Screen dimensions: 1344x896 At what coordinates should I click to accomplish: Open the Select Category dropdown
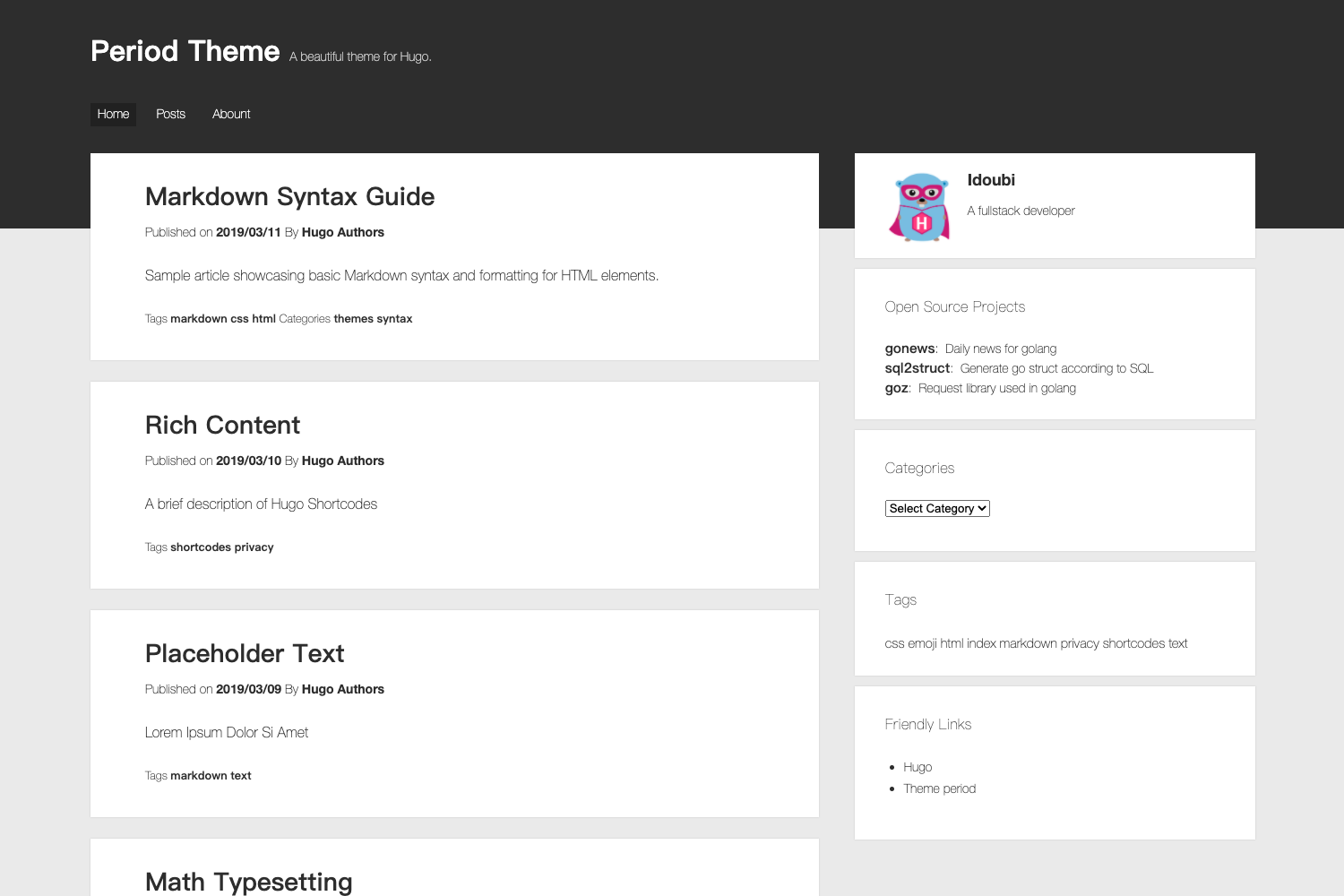937,508
